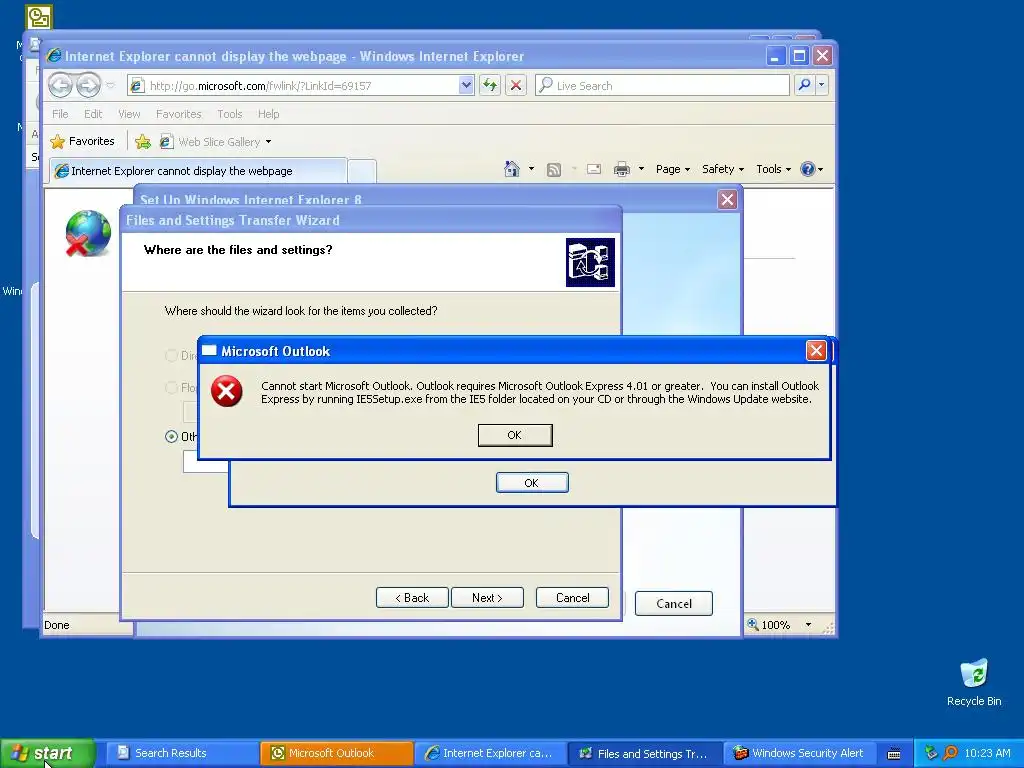Viewport: 1024px width, 768px height.
Task: Click the Read Mail envelope icon
Action: coord(594,169)
